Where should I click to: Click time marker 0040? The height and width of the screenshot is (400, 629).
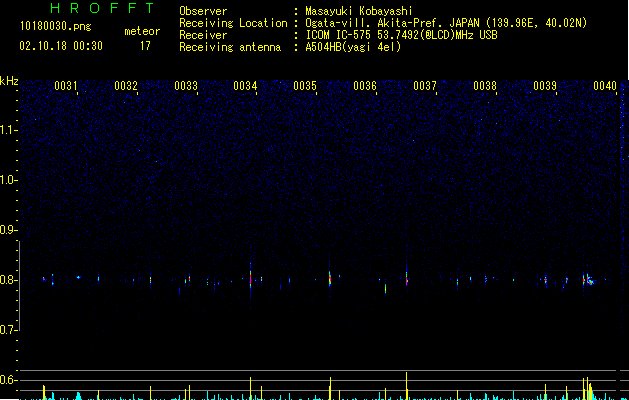[605, 86]
